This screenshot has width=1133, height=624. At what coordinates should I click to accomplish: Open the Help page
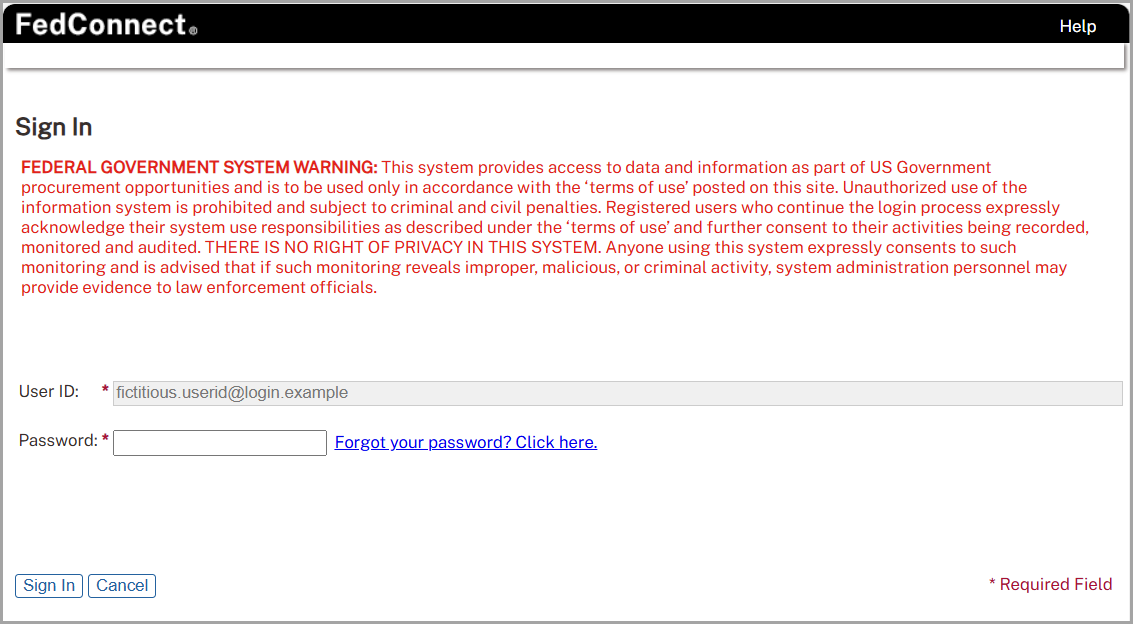point(1077,26)
